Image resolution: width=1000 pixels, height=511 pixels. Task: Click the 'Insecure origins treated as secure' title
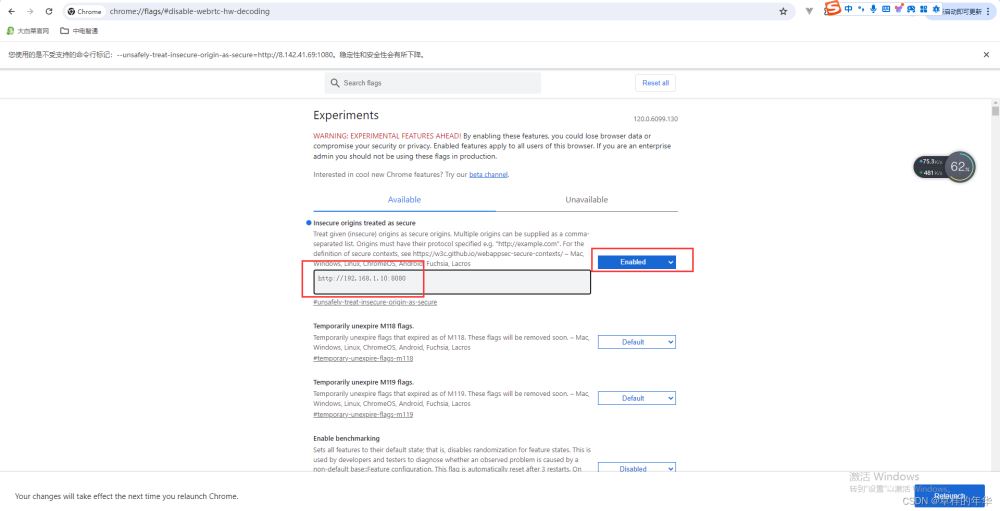(x=364, y=223)
